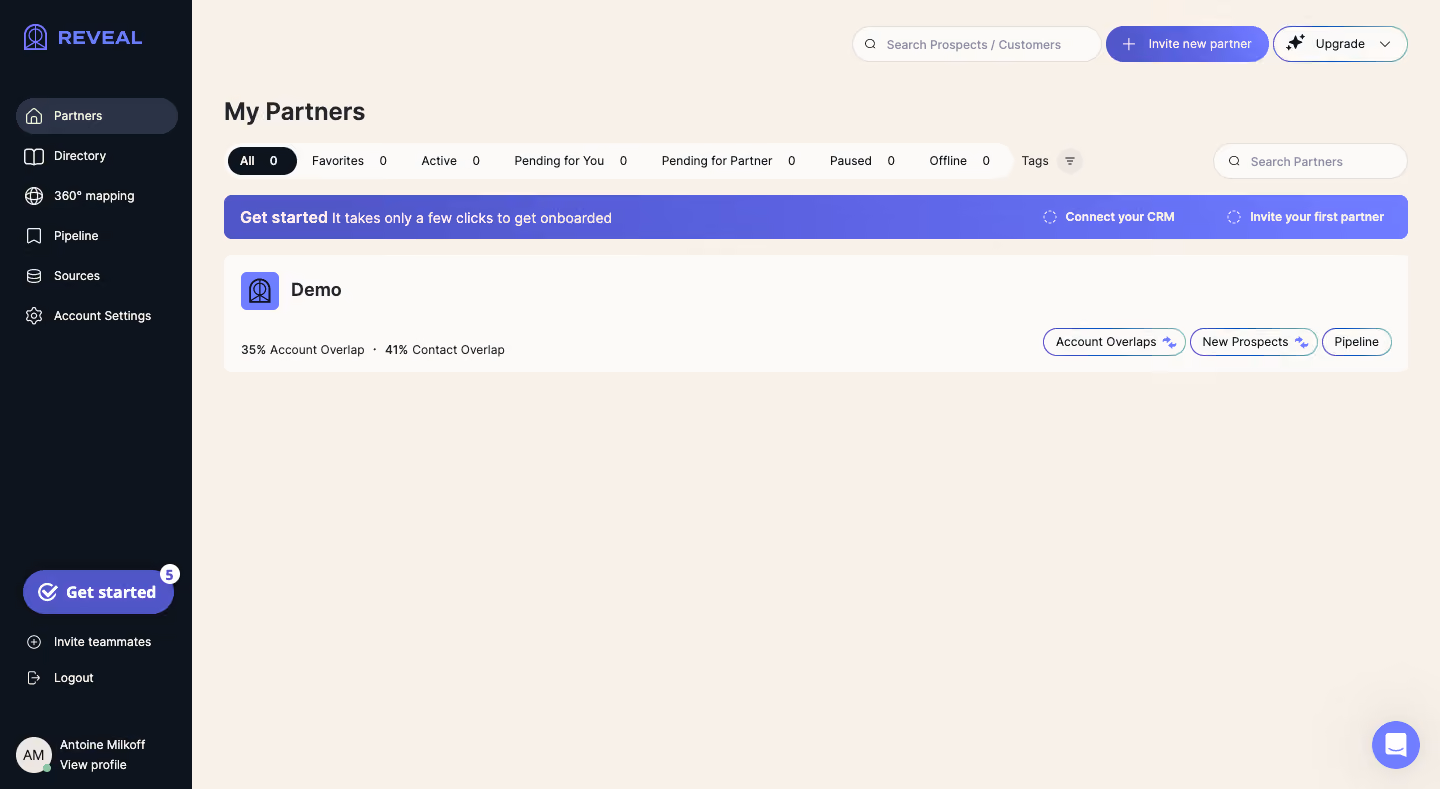Click the sparkle icon on the Upgrade button
Viewport: 1440px width, 789px height.
(x=1295, y=43)
